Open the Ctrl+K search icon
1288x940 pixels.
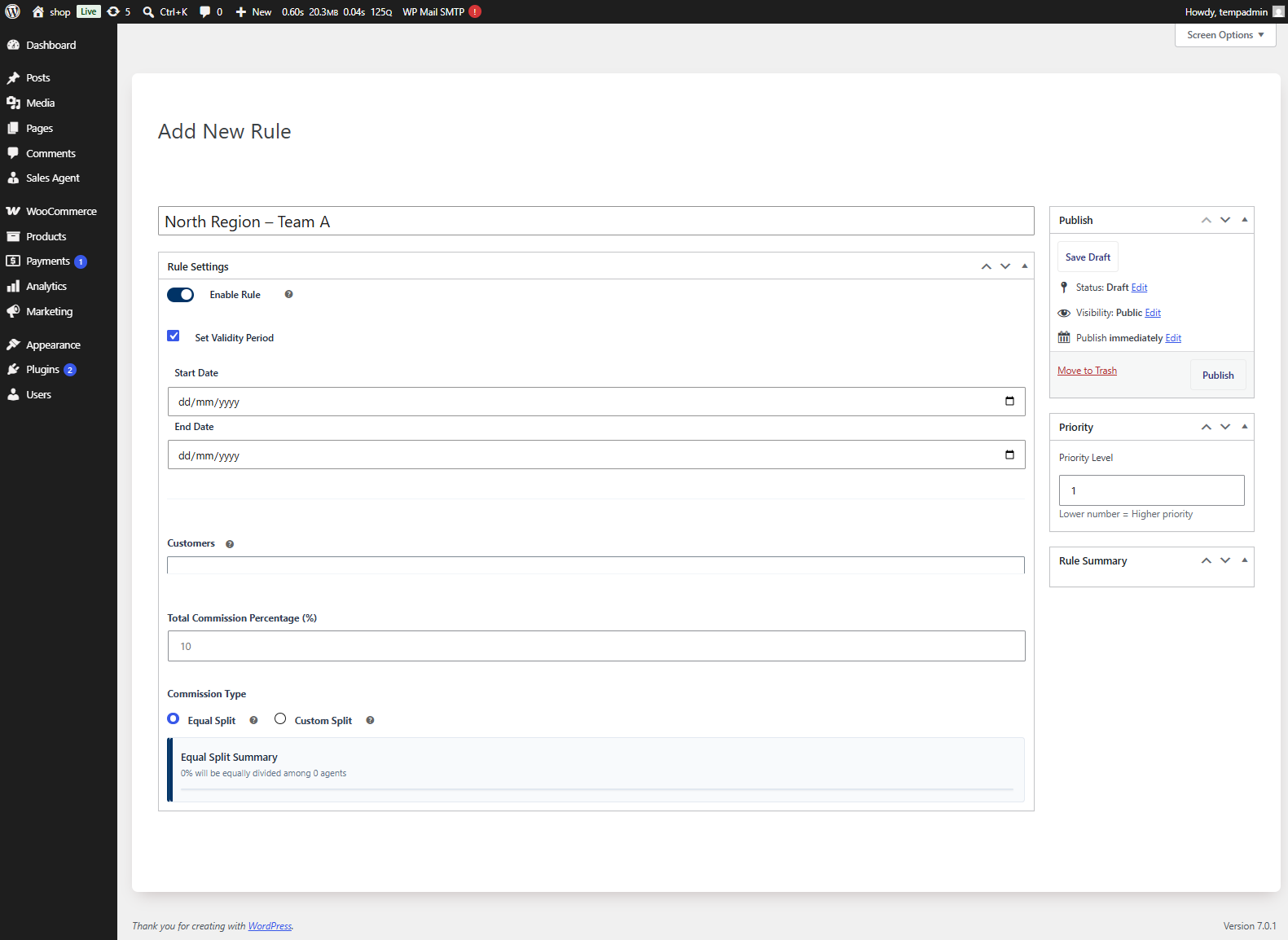click(148, 11)
